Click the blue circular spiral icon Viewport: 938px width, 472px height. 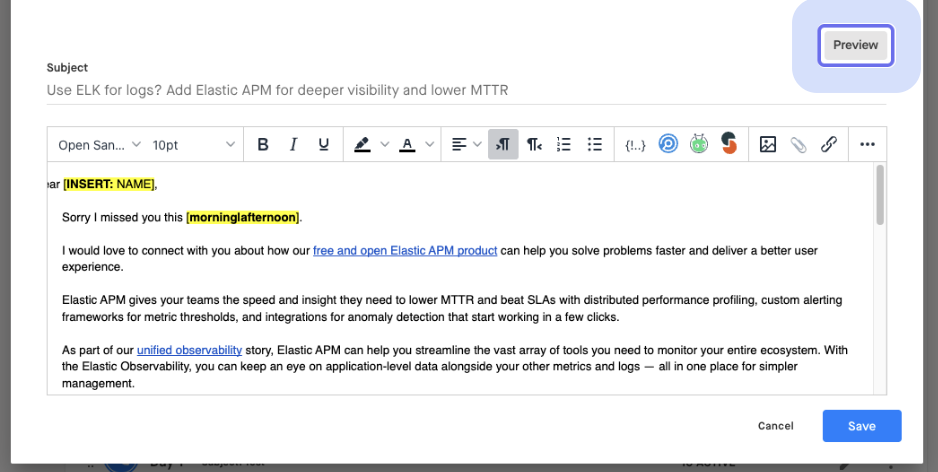coord(668,144)
